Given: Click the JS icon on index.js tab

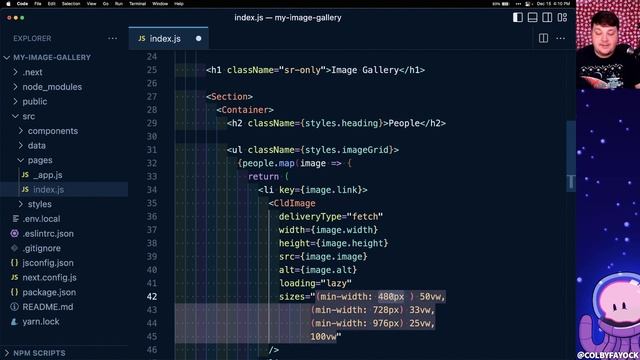Looking at the screenshot, I should coord(142,38).
